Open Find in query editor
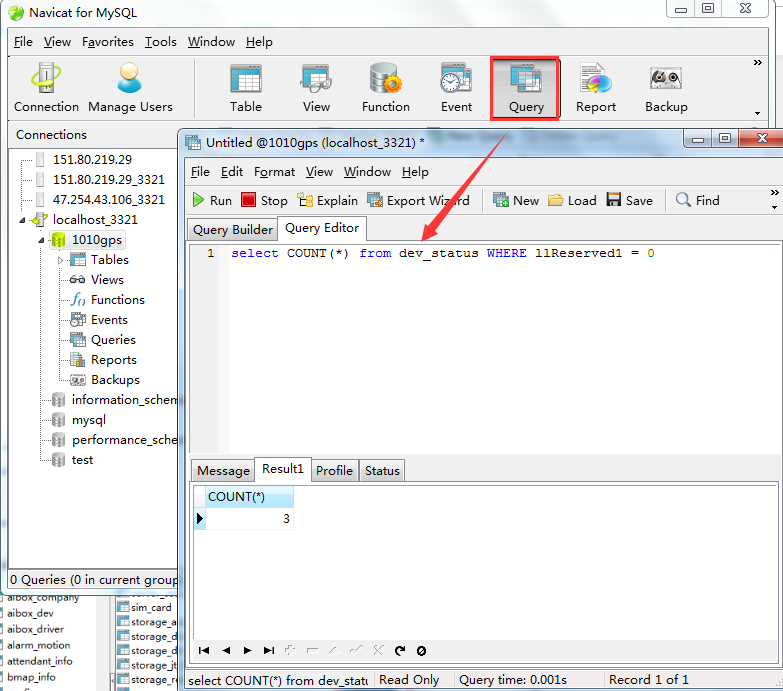Image resolution: width=783 pixels, height=691 pixels. (698, 200)
